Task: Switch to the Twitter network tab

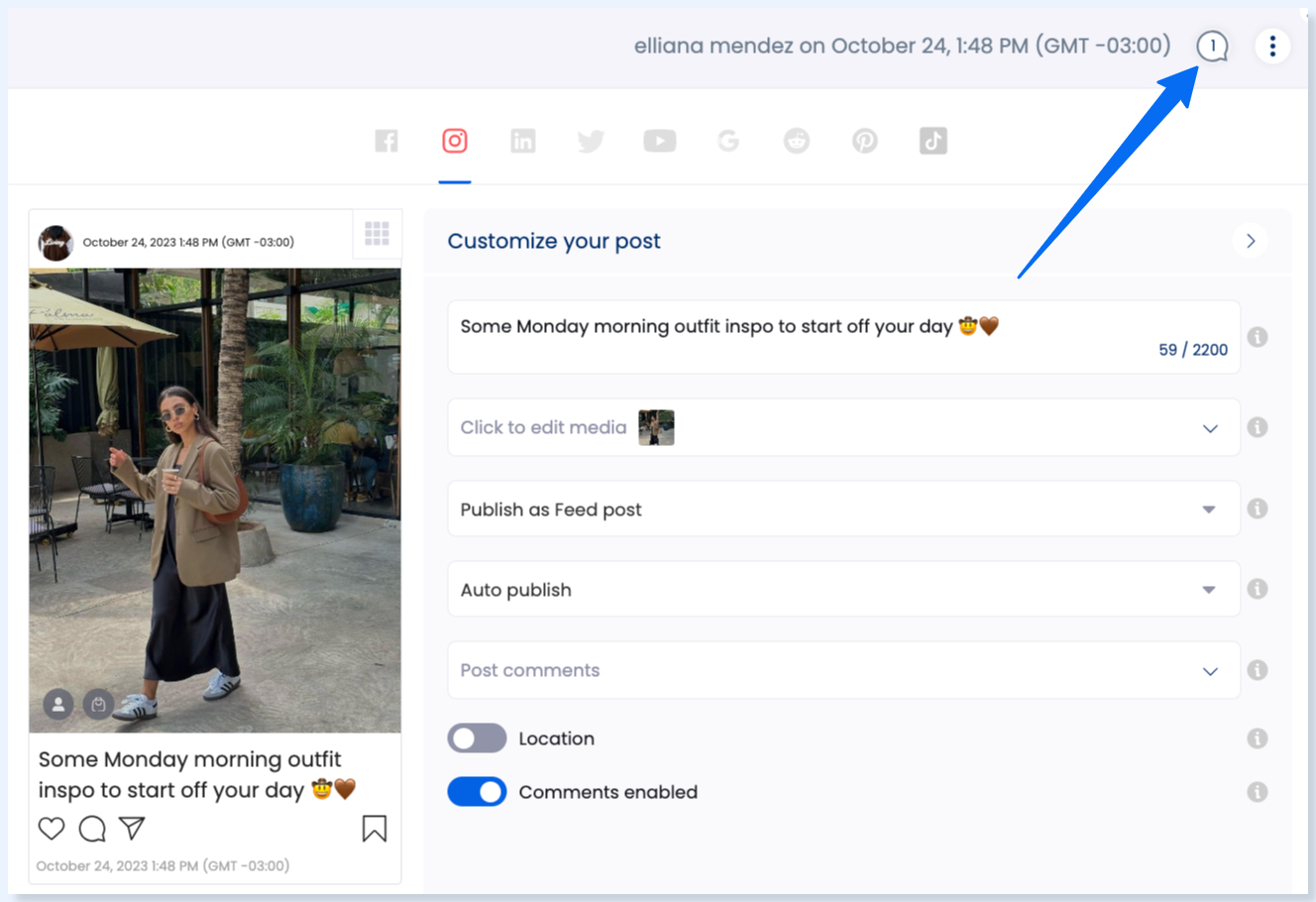Action: pyautogui.click(x=592, y=141)
